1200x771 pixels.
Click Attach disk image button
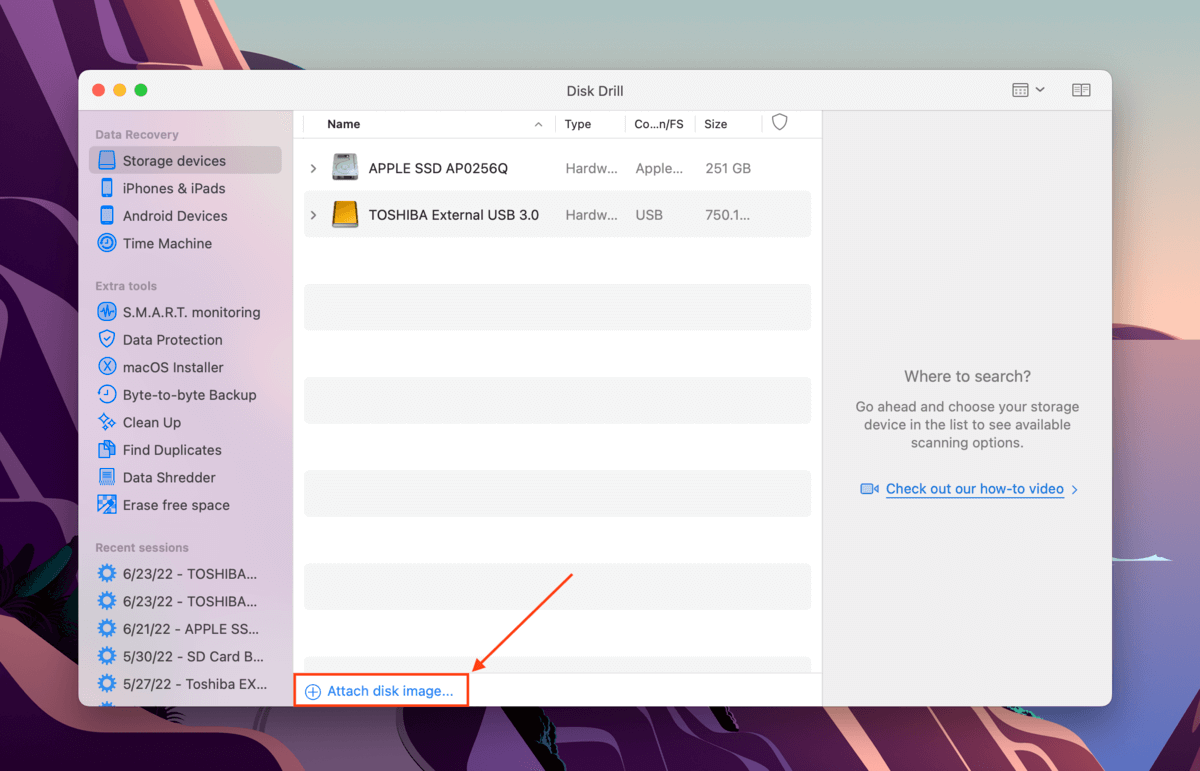380,691
